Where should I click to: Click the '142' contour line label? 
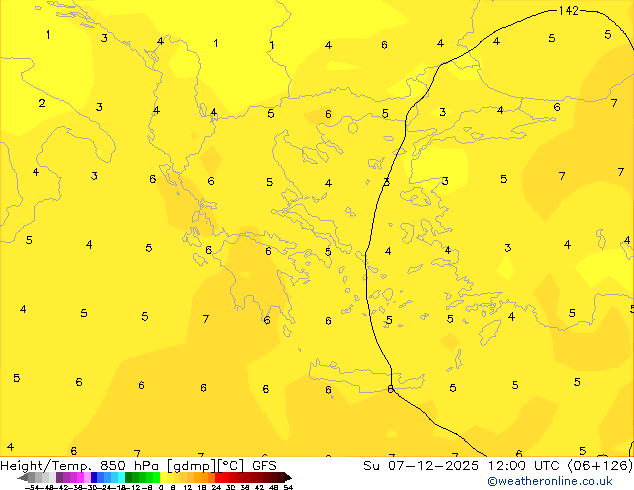pyautogui.click(x=568, y=11)
